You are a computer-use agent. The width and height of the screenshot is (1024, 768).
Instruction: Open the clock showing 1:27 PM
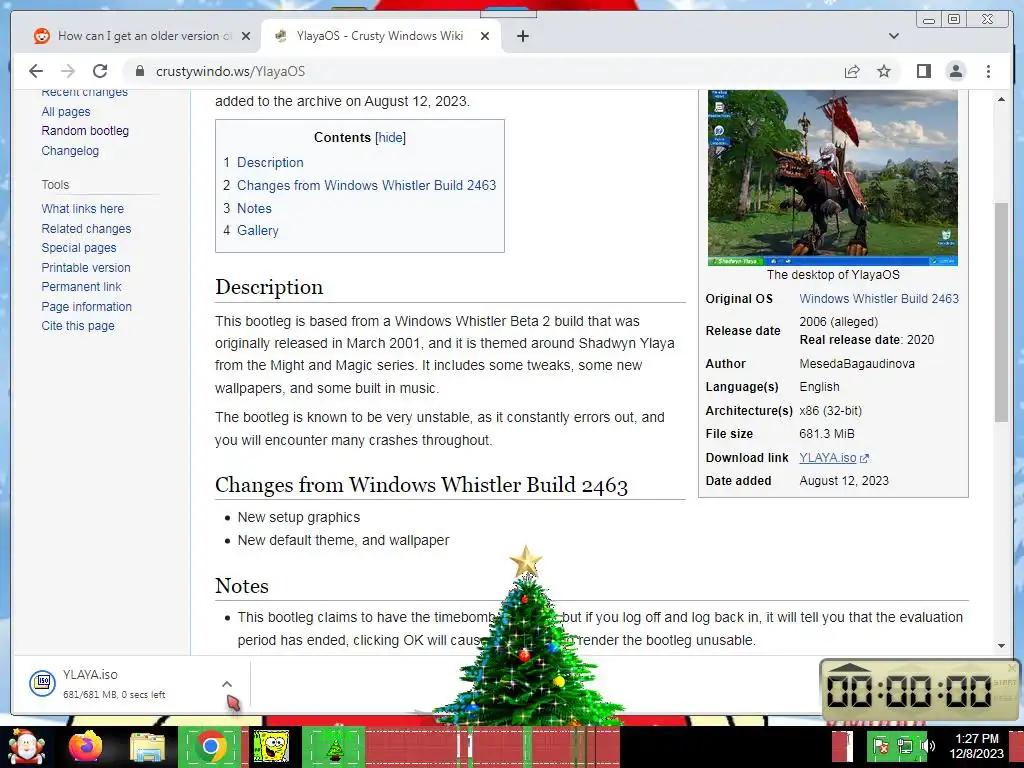pos(976,746)
